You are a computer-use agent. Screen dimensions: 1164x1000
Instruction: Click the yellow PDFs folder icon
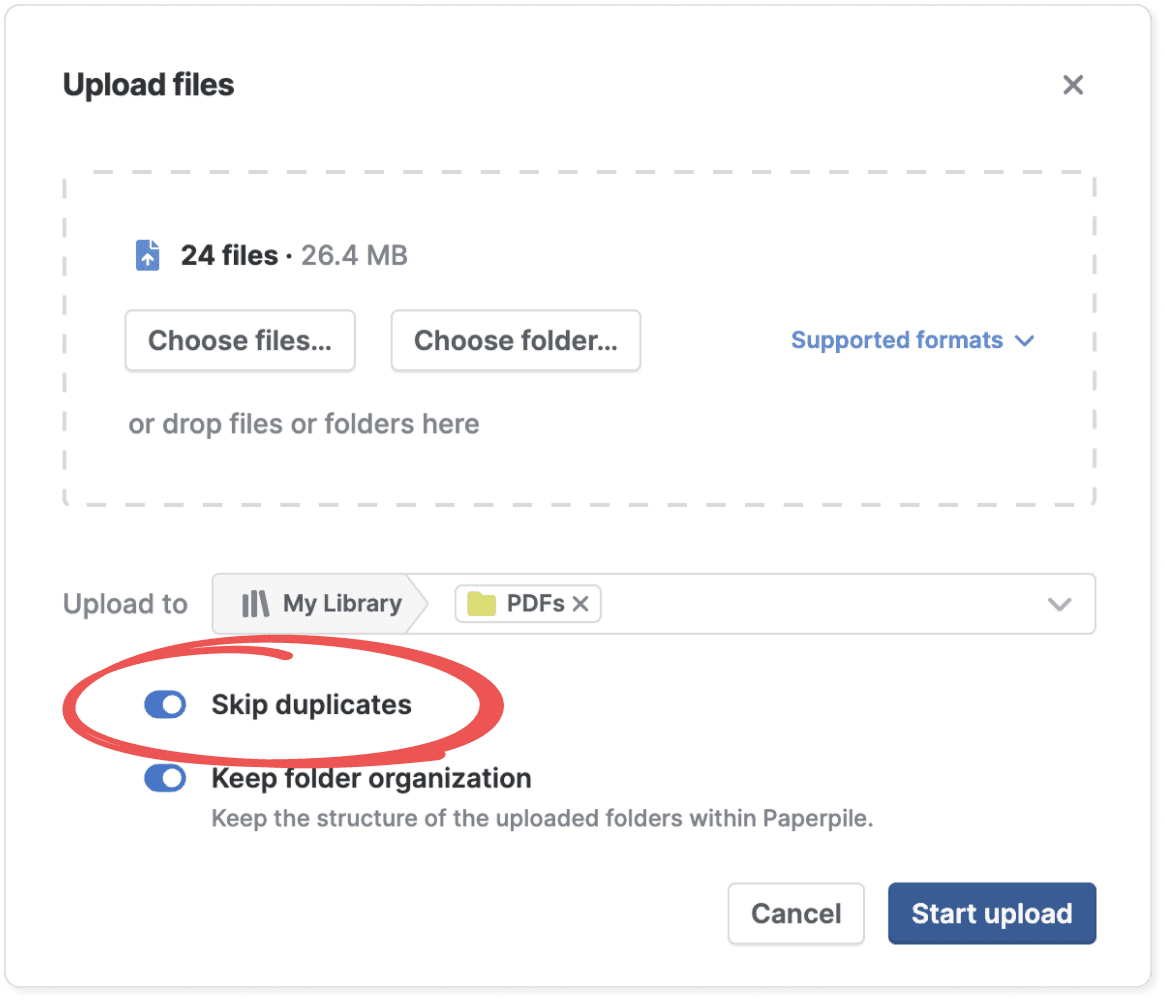[x=482, y=604]
